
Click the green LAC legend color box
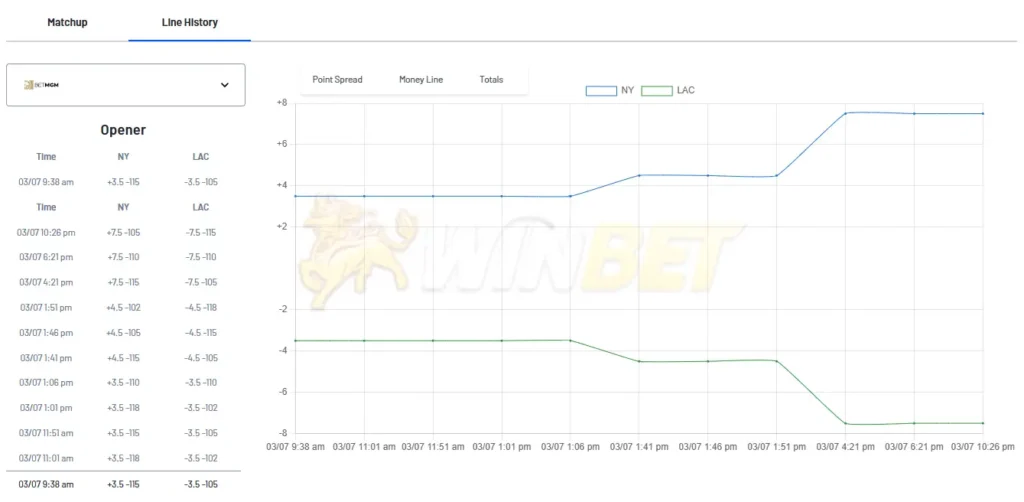[x=656, y=90]
